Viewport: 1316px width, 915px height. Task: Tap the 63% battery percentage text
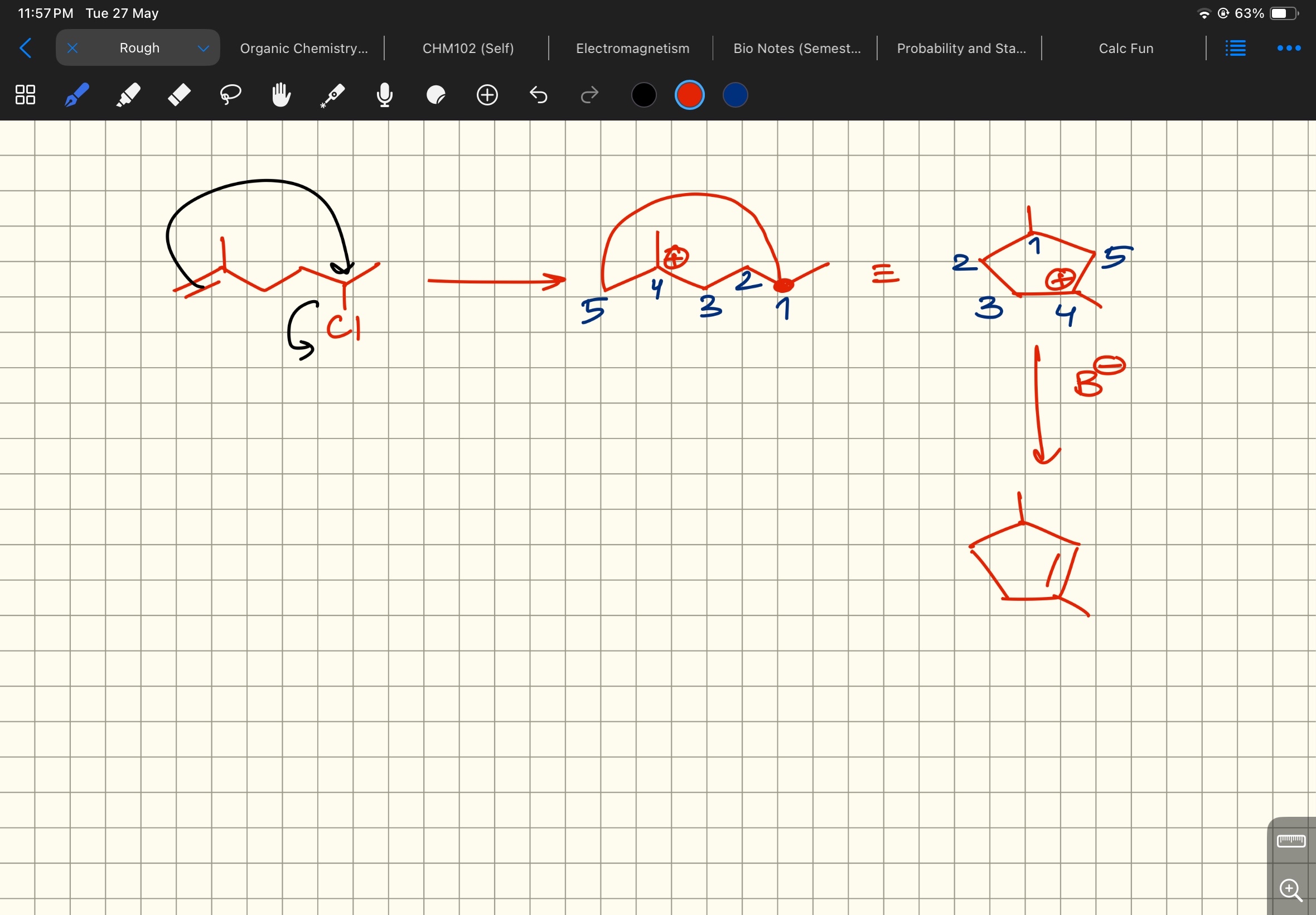tap(1250, 13)
